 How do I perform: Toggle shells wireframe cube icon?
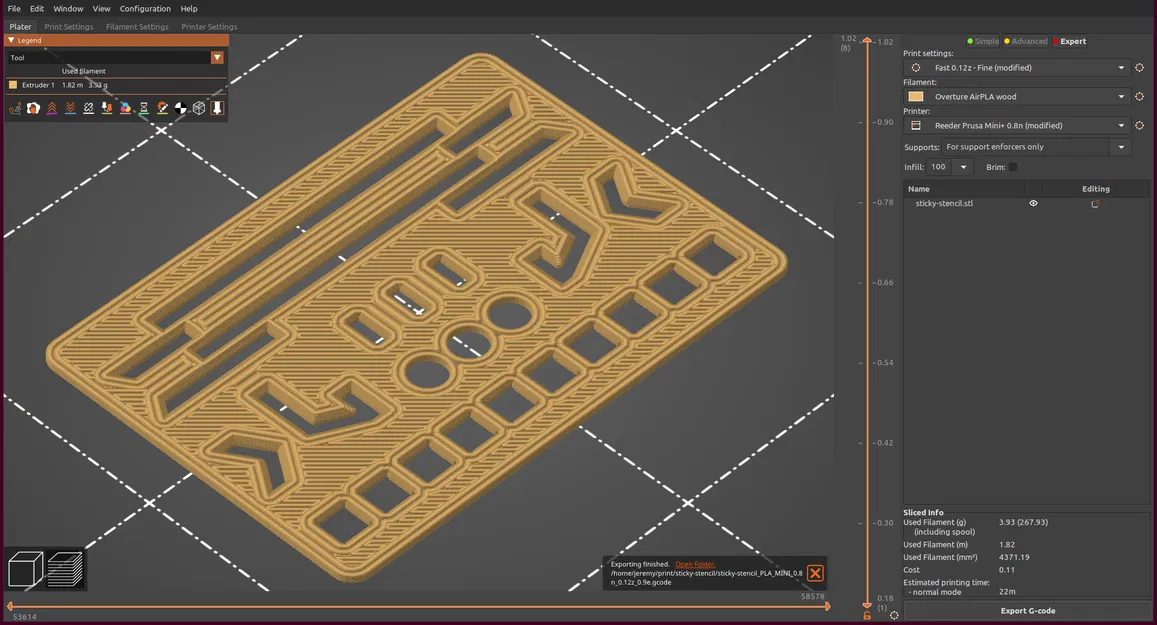199,108
